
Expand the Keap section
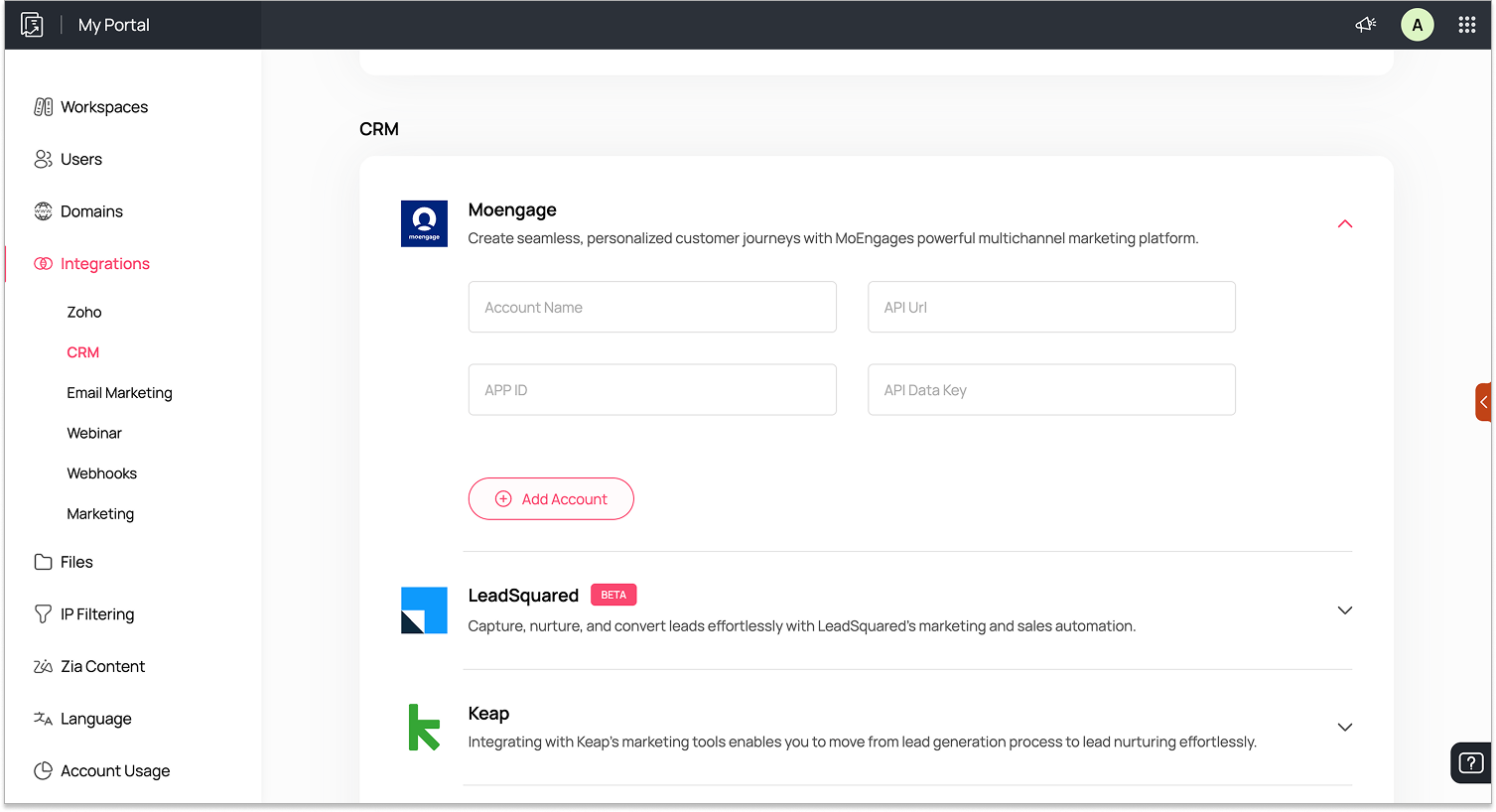[x=1345, y=728]
